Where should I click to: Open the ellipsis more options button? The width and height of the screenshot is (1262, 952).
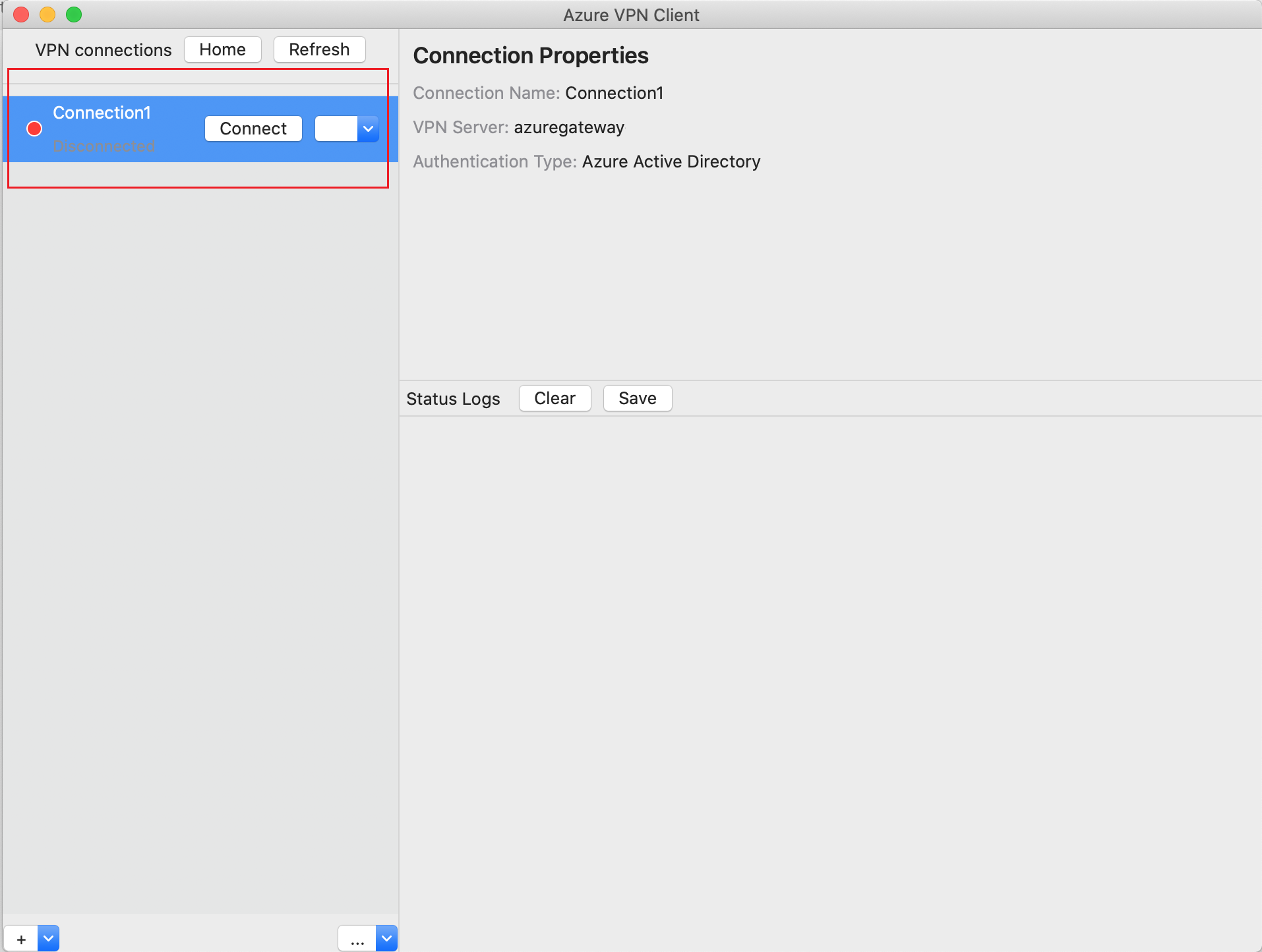coord(357,939)
